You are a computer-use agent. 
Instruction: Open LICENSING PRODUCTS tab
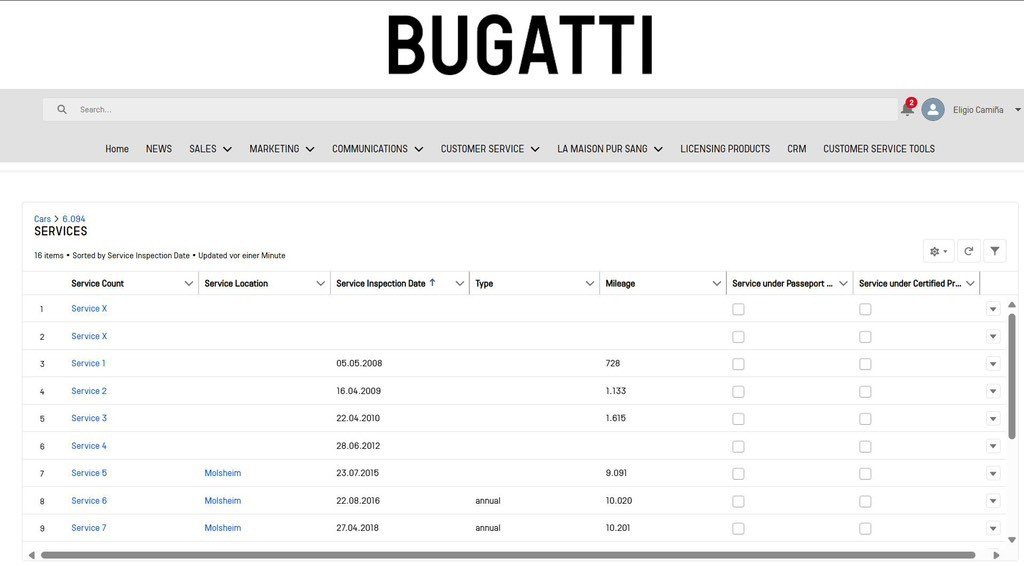coord(725,149)
